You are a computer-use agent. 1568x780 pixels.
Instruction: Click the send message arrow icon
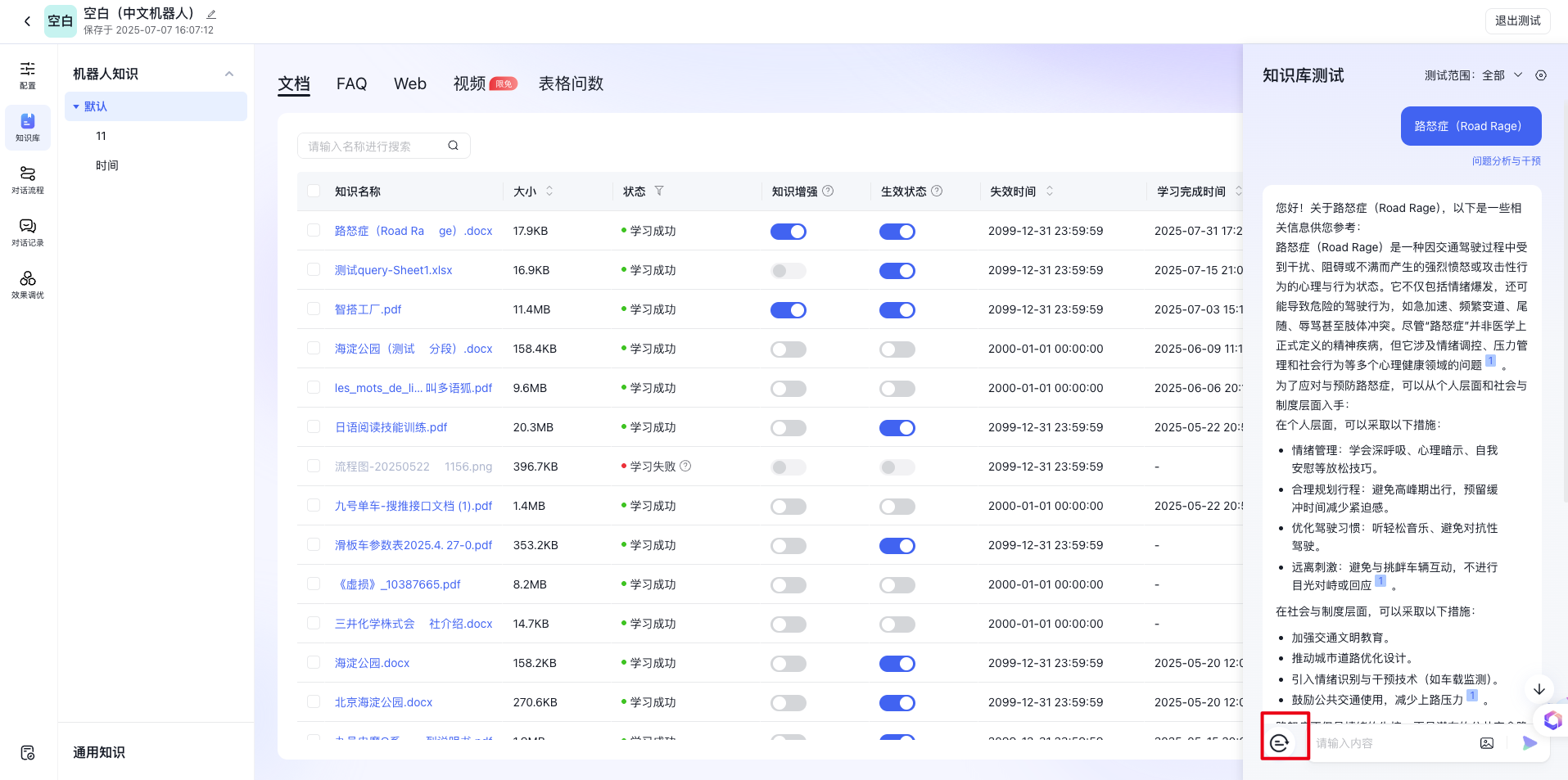click(x=1529, y=743)
